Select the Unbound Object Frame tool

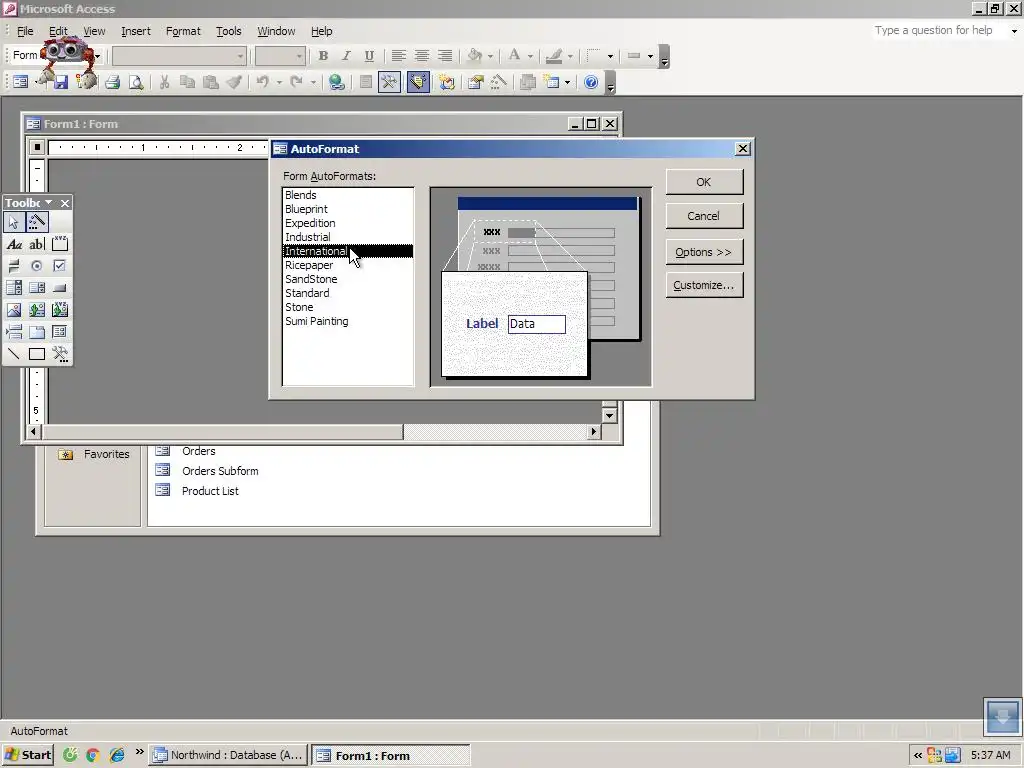tap(37, 310)
